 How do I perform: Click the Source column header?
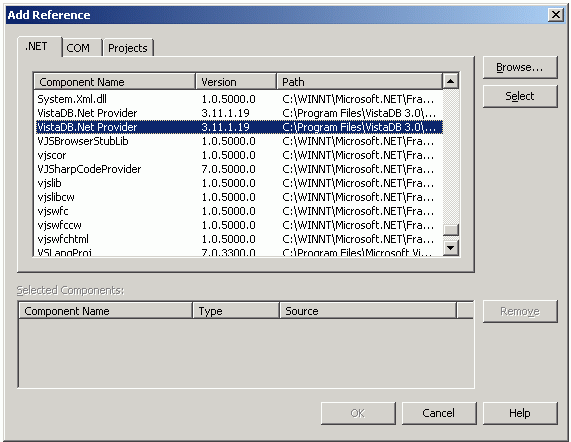tap(368, 311)
